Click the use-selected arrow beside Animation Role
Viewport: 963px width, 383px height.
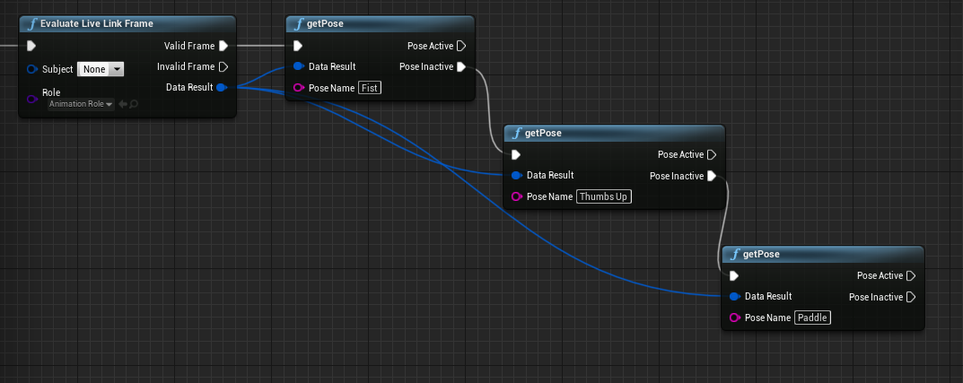coord(122,104)
